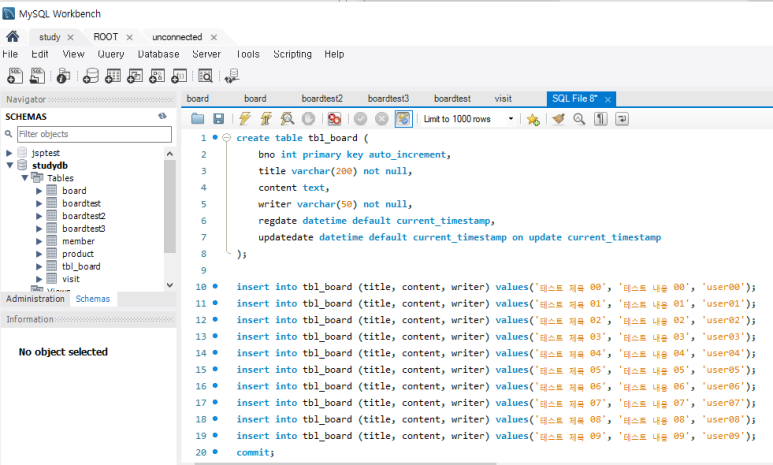Open an SQL script file icon in main toolbar
The image size is (773, 465).
(37, 75)
